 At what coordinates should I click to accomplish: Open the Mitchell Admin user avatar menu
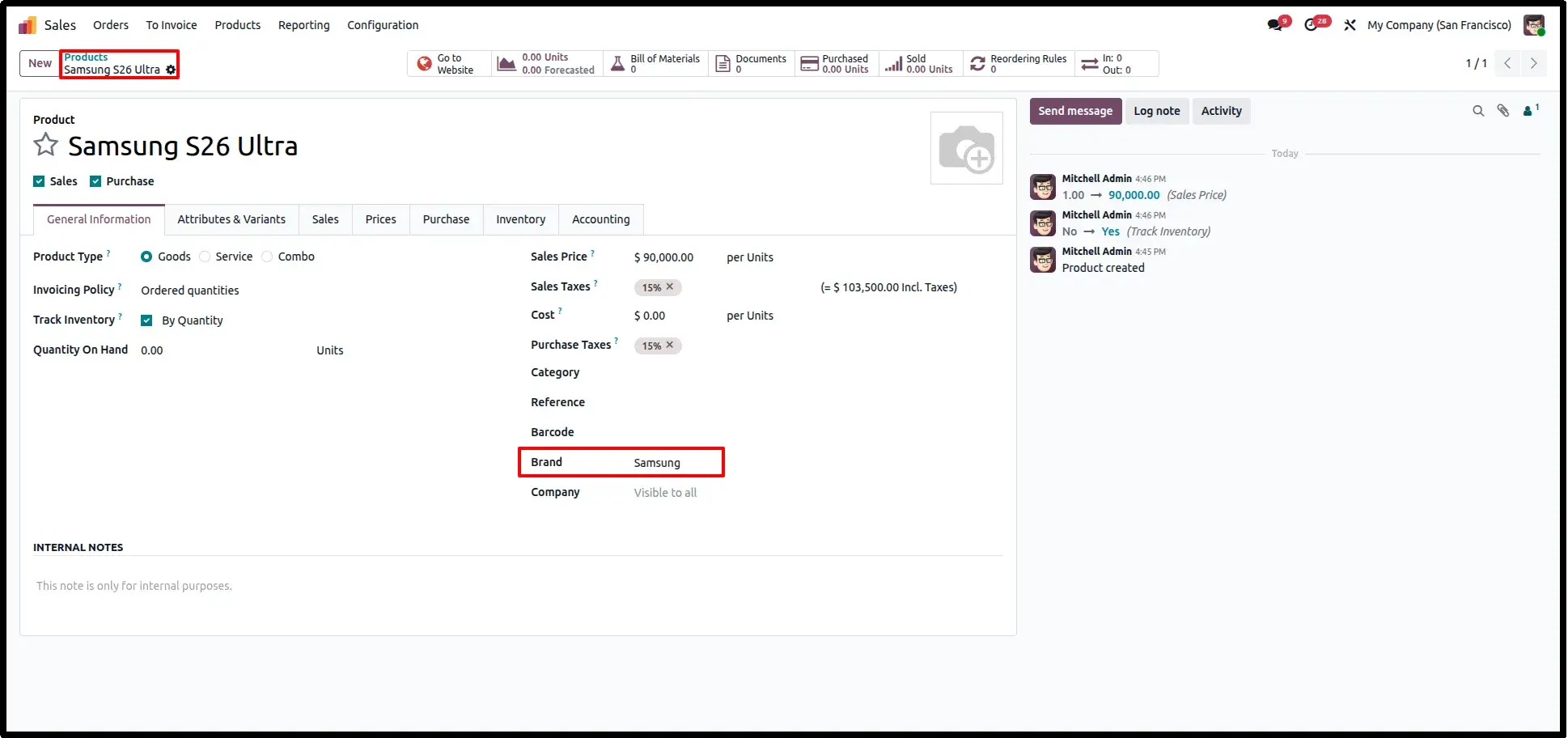[1534, 25]
